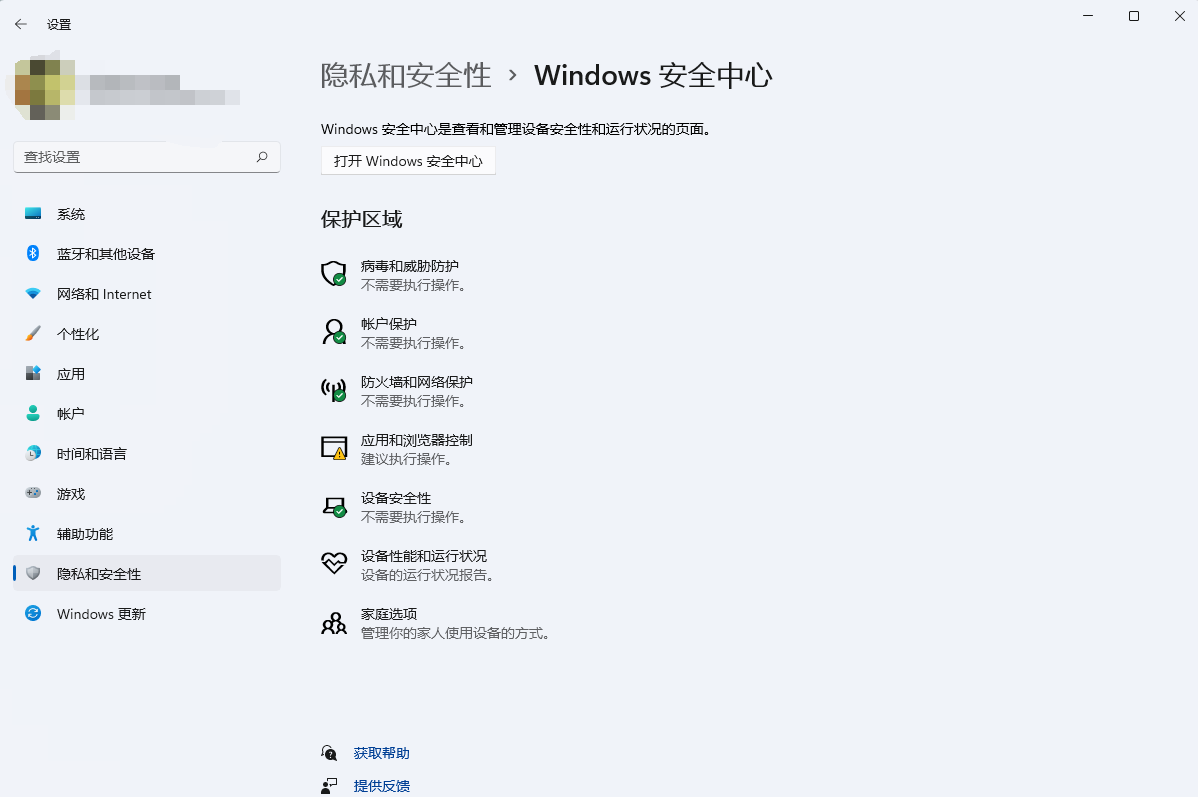Click the 设备安全性 laptop icon
Image resolution: width=1198 pixels, height=797 pixels.
pyautogui.click(x=334, y=506)
